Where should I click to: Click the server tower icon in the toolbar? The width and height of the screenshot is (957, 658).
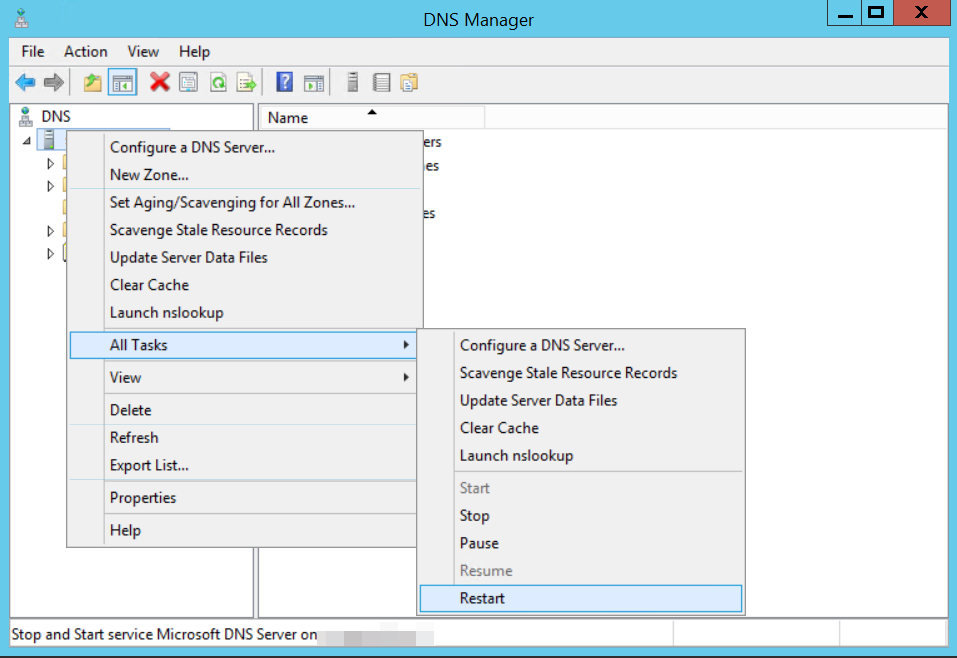coord(352,82)
